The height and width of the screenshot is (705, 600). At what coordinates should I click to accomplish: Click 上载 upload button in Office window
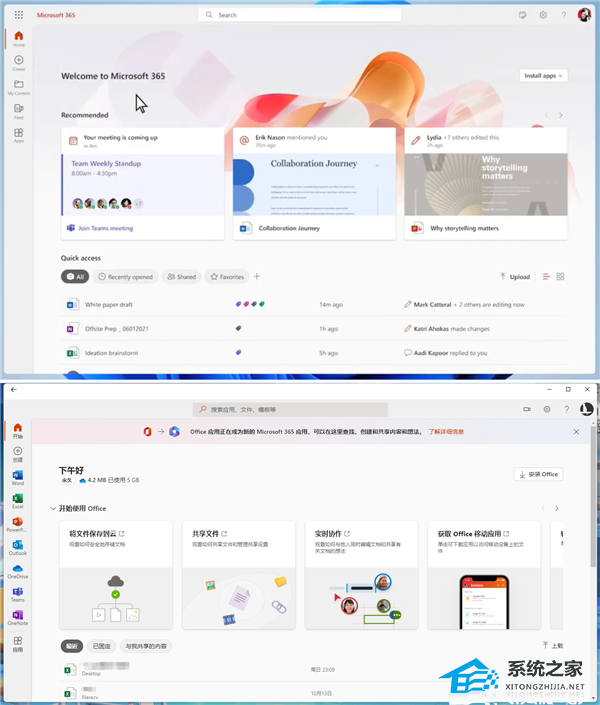click(x=553, y=646)
